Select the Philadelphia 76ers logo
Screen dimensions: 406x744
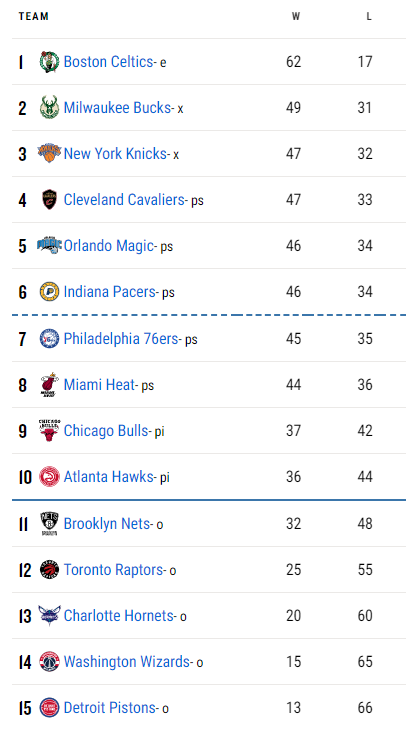pos(49,339)
